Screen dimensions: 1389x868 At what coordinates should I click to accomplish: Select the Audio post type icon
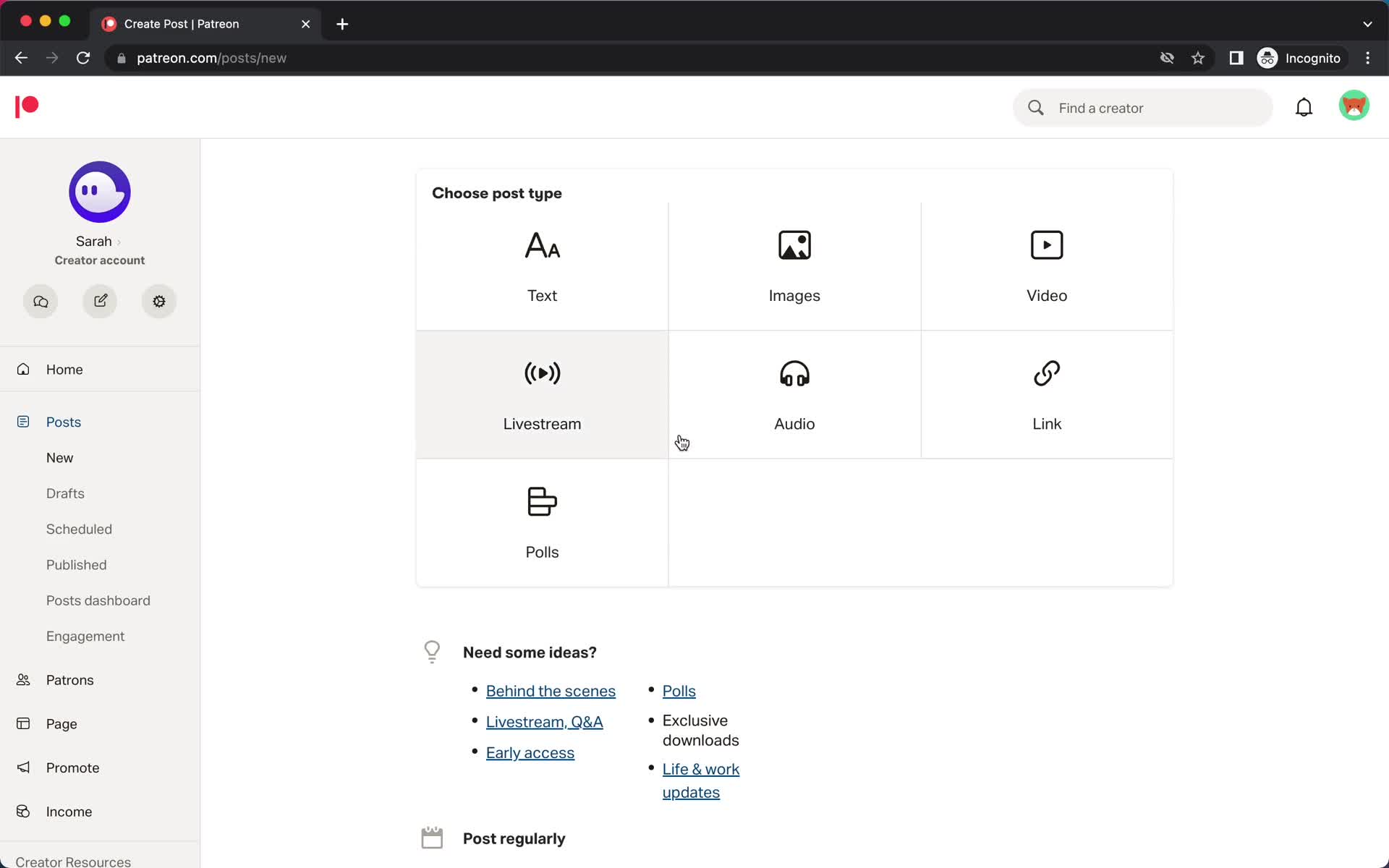click(x=794, y=374)
